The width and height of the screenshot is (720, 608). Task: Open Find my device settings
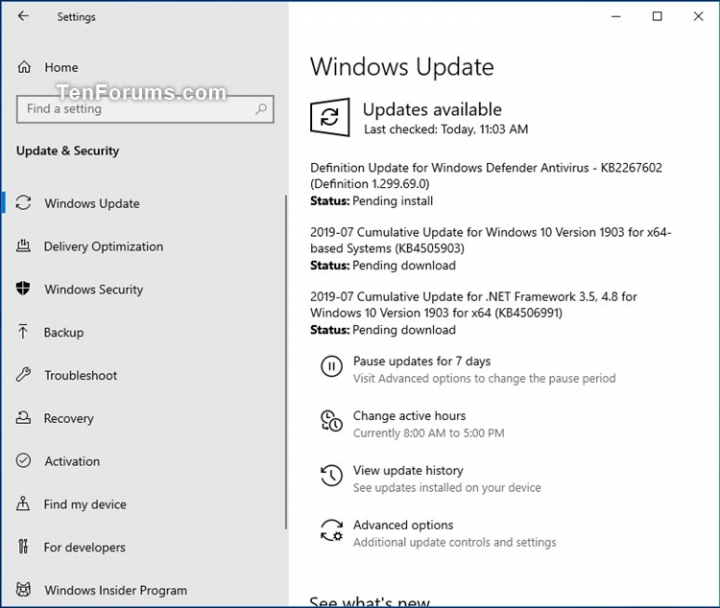(x=85, y=504)
